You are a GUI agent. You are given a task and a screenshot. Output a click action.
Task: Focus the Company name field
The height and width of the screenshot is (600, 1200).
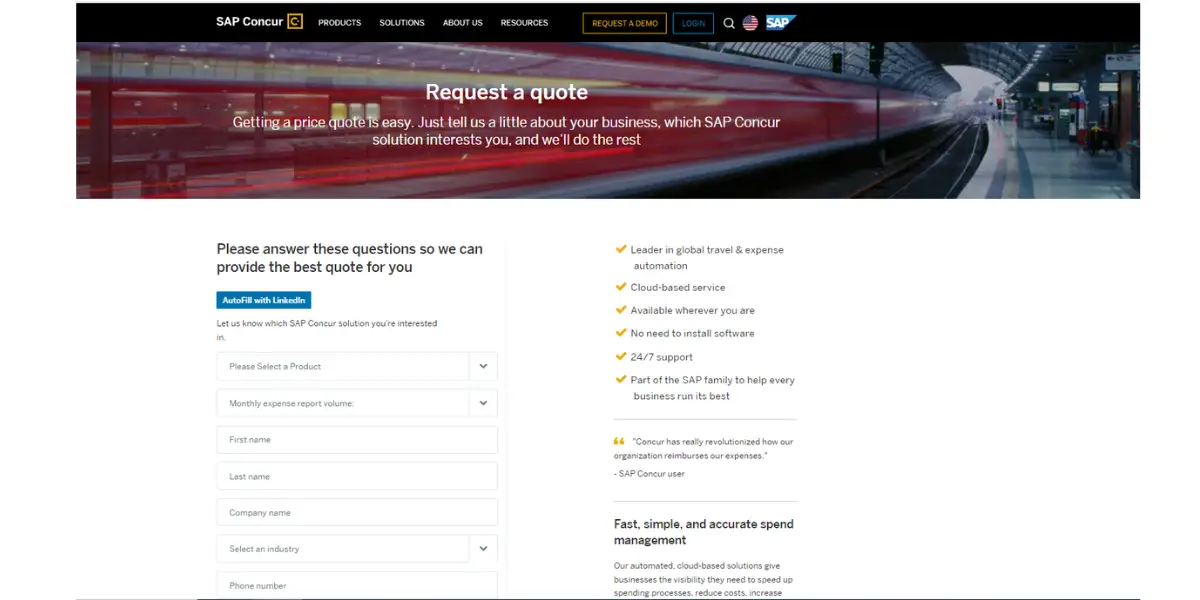click(357, 512)
